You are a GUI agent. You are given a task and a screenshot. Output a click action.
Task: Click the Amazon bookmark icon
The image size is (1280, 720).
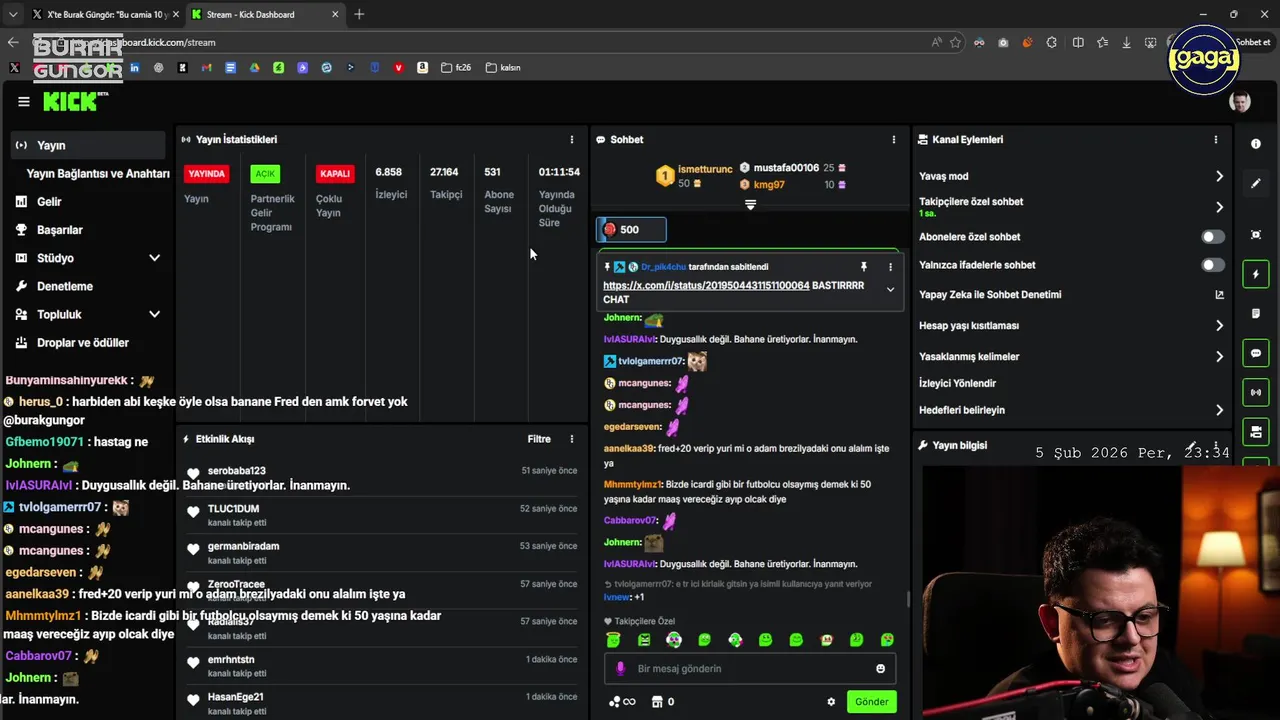(x=422, y=68)
